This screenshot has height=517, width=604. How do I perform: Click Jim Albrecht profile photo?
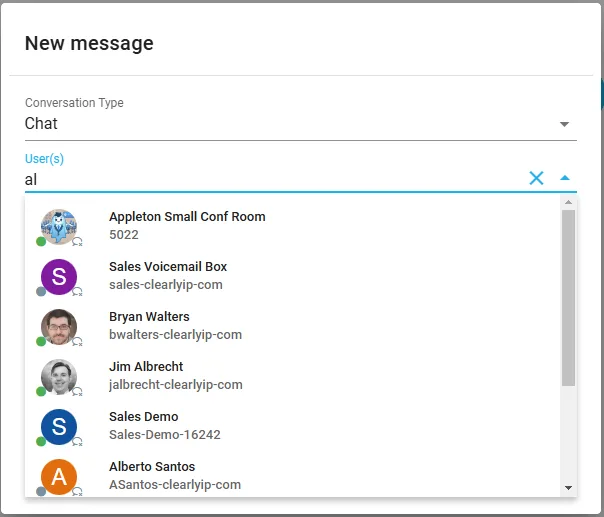coord(59,377)
